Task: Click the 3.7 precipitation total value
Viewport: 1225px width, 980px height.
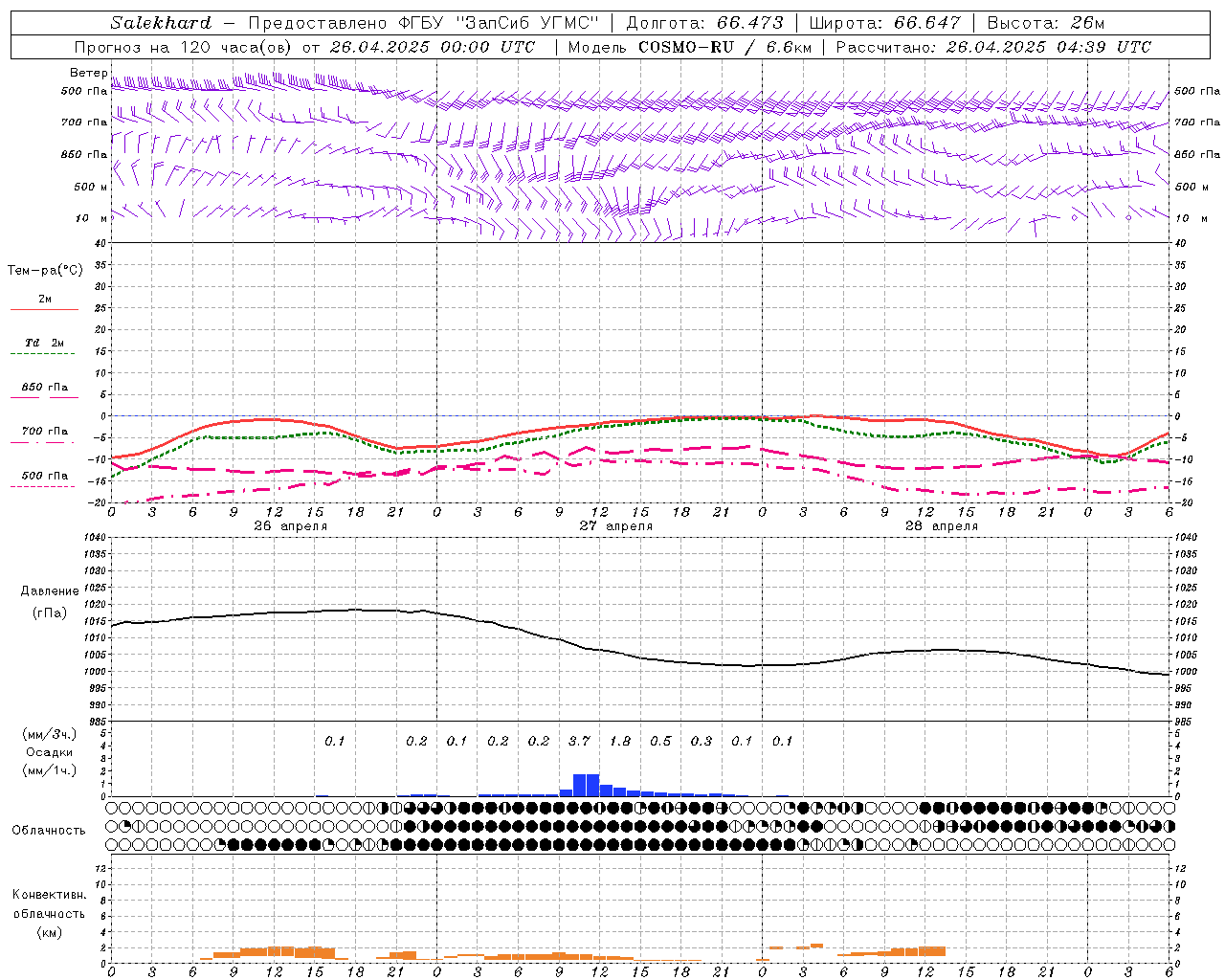Action: point(579,742)
